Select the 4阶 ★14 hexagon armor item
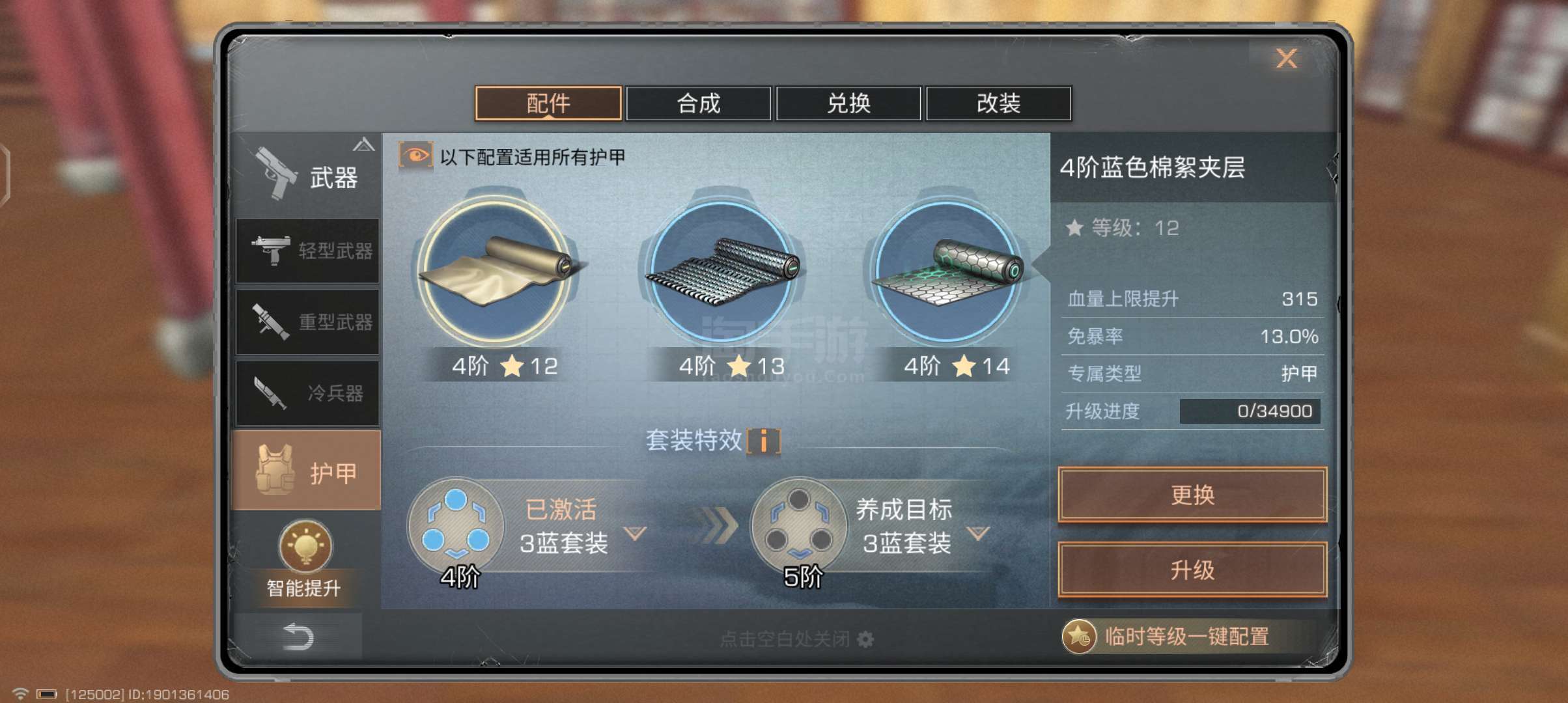1568x703 pixels. [947, 271]
